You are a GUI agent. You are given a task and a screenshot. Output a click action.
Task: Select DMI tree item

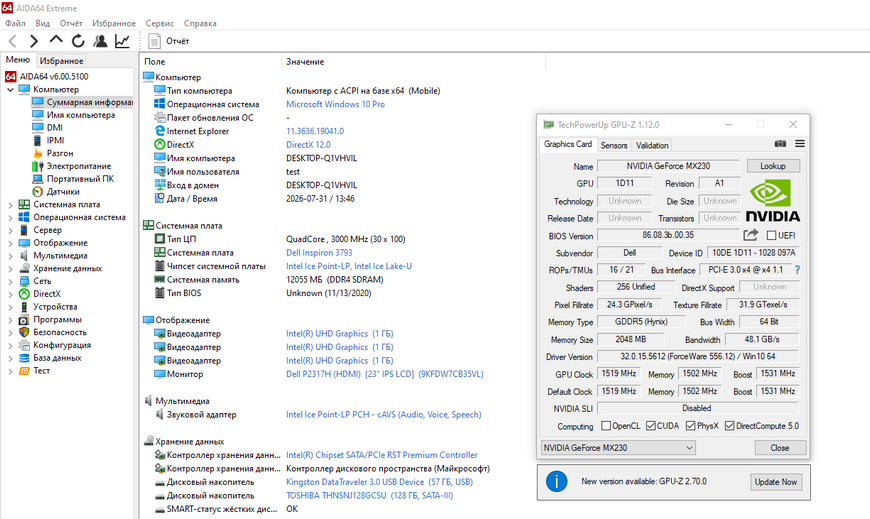click(x=48, y=128)
